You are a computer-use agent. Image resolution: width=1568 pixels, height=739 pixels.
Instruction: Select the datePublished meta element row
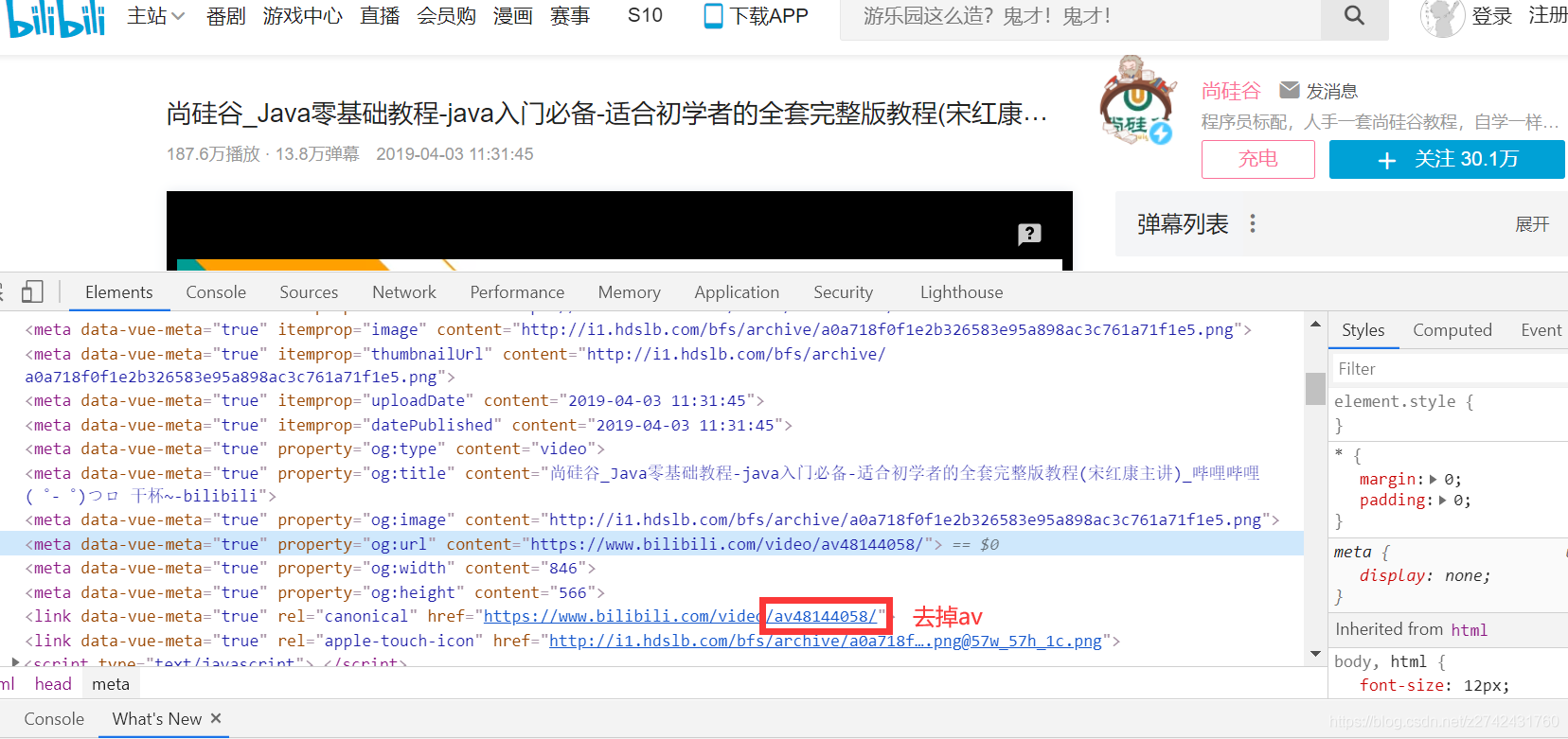651,425
